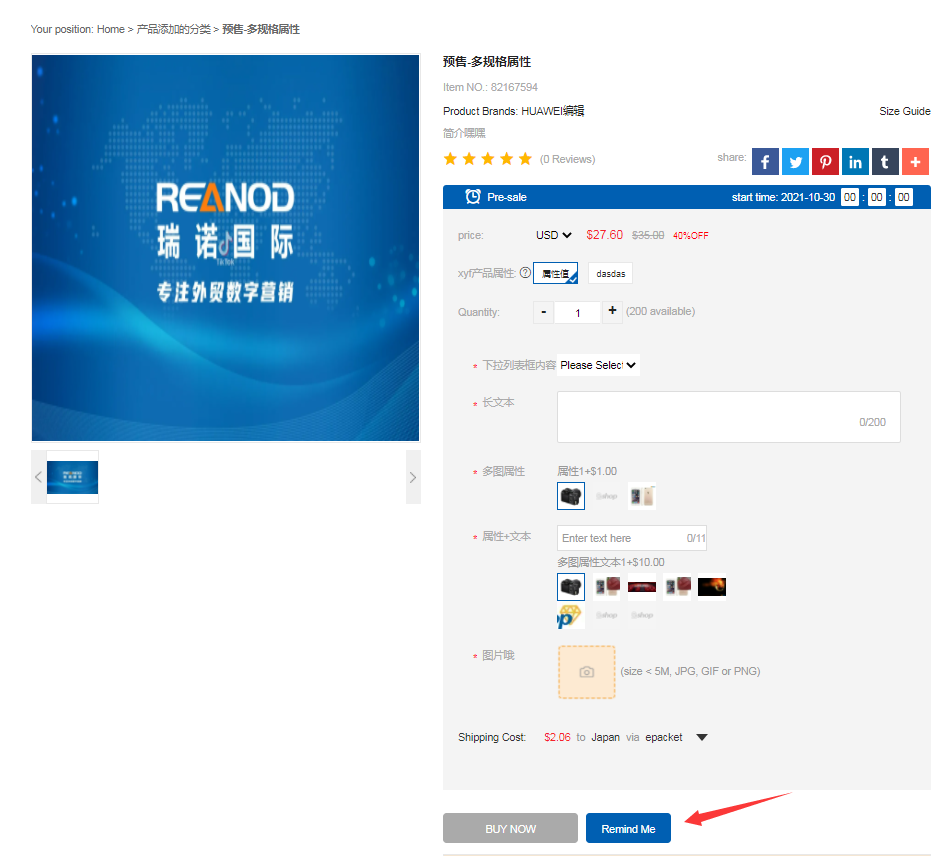Open more share options plus icon
Screen dimensions: 946x856
tap(915, 162)
